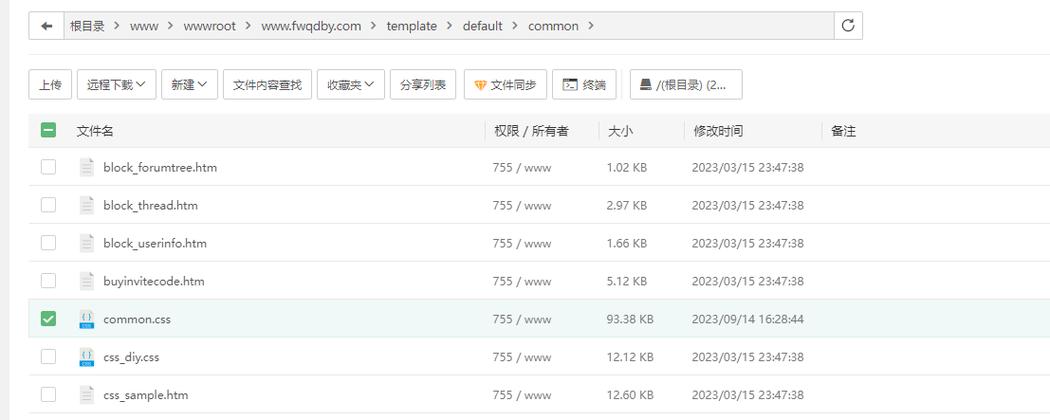
Task: Click the block_userinfo.htm file icon
Action: [87, 243]
